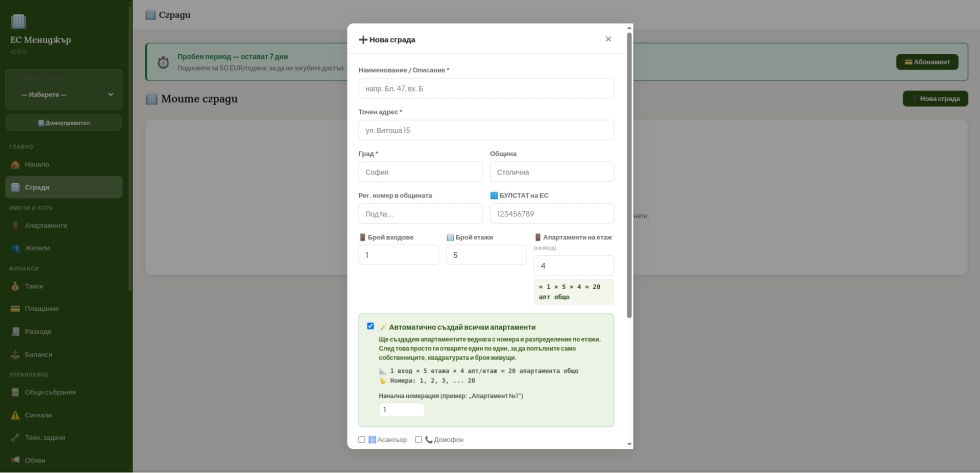Open Жители via its people icon
The width and height of the screenshot is (980, 473).
pos(15,248)
